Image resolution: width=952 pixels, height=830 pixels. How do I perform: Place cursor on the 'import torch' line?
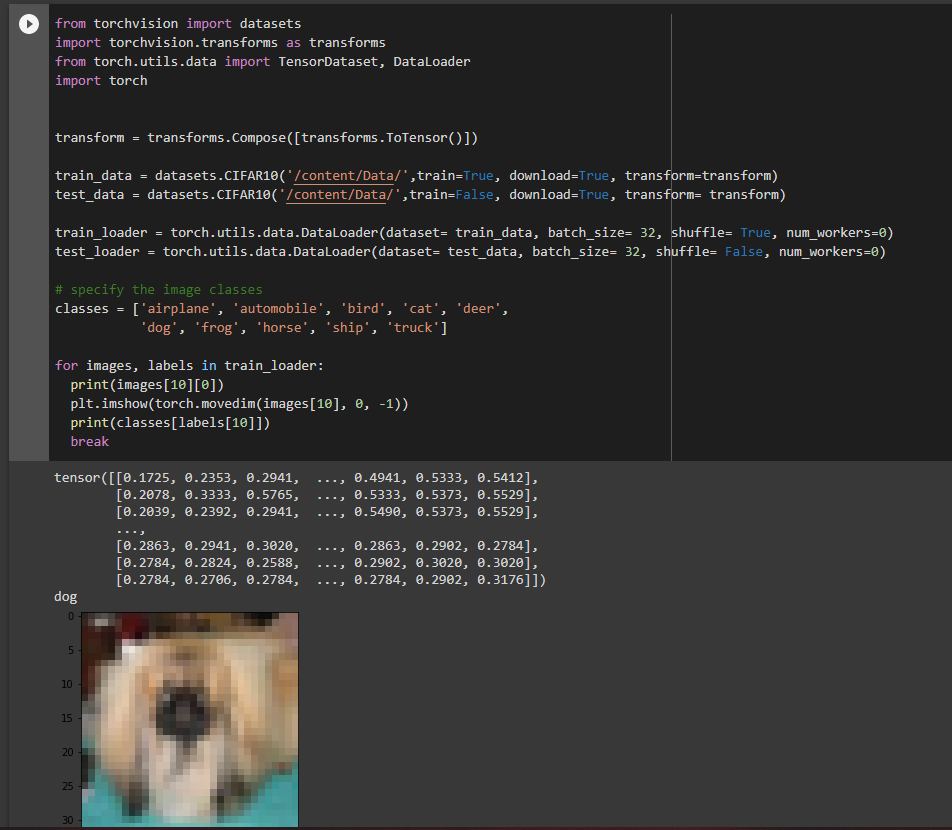[101, 80]
